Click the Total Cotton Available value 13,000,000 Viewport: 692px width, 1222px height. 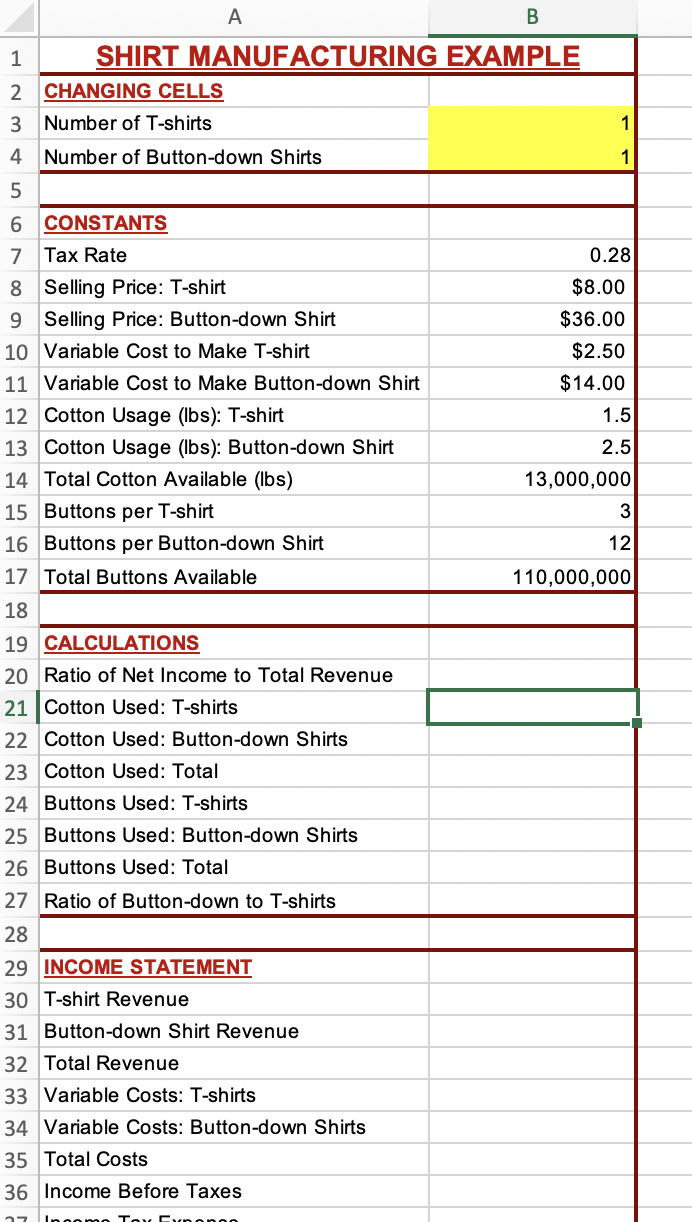pos(532,479)
